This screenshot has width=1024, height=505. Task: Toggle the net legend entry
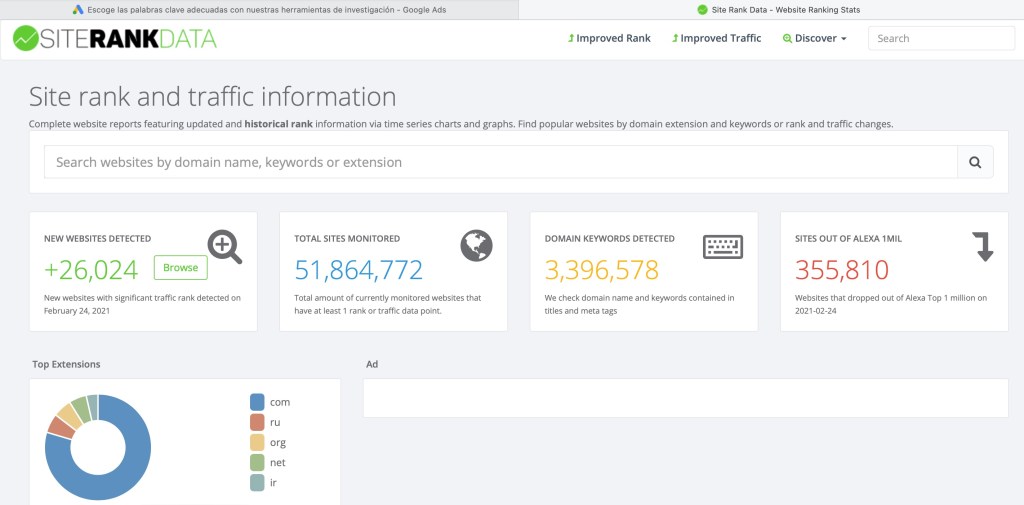pos(268,463)
